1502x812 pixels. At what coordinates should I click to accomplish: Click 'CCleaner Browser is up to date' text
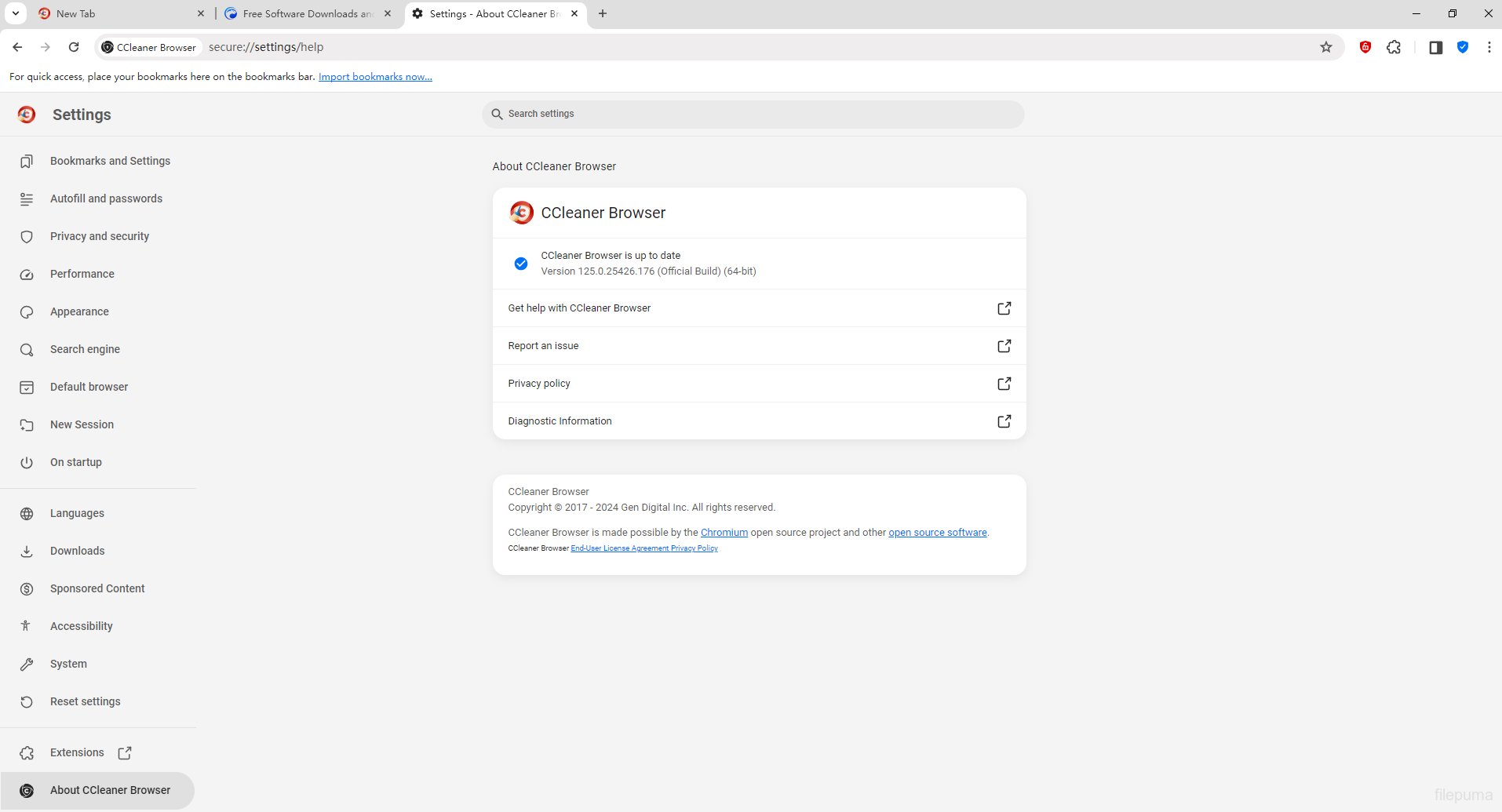click(611, 256)
